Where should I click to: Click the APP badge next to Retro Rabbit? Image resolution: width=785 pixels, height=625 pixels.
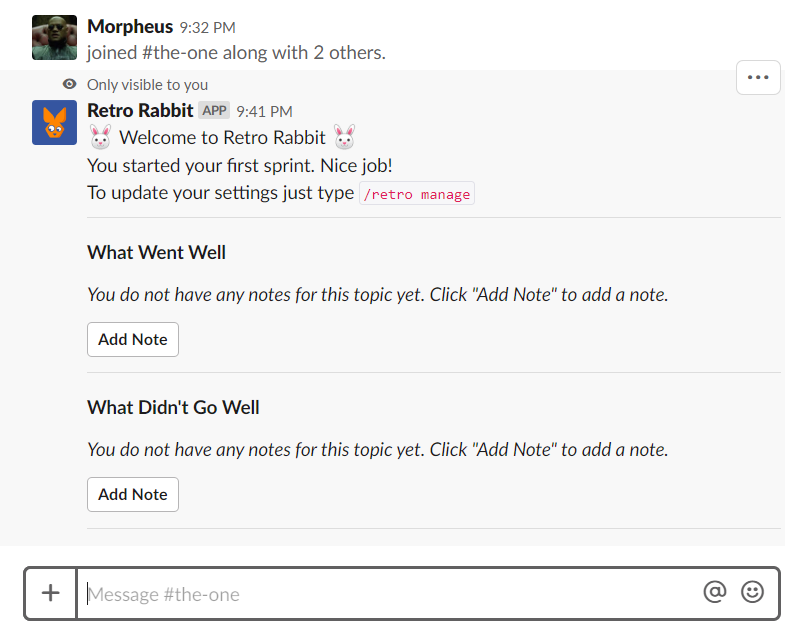(214, 111)
